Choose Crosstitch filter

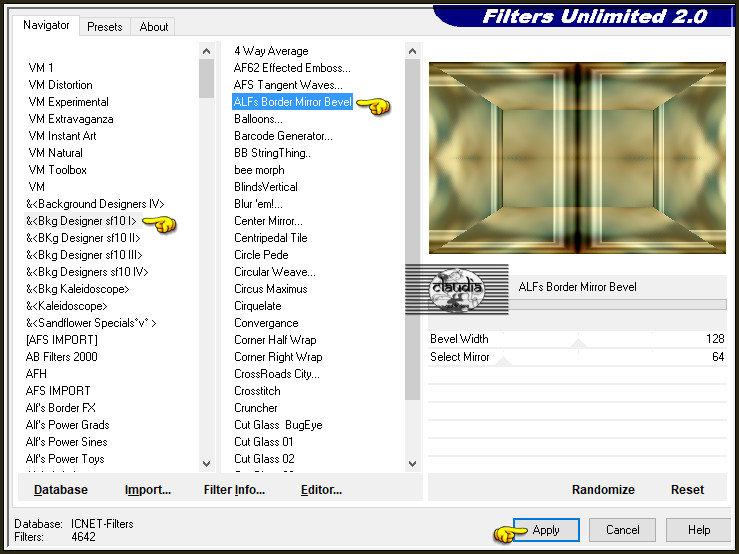[x=257, y=390]
